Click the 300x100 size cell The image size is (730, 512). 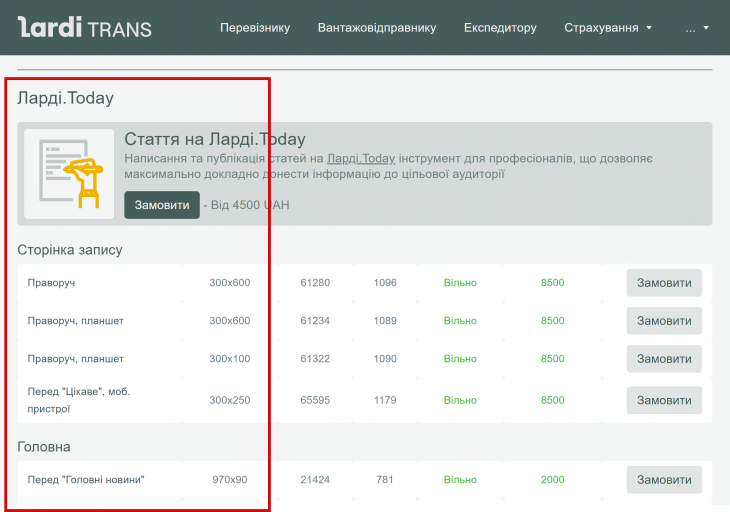point(230,359)
